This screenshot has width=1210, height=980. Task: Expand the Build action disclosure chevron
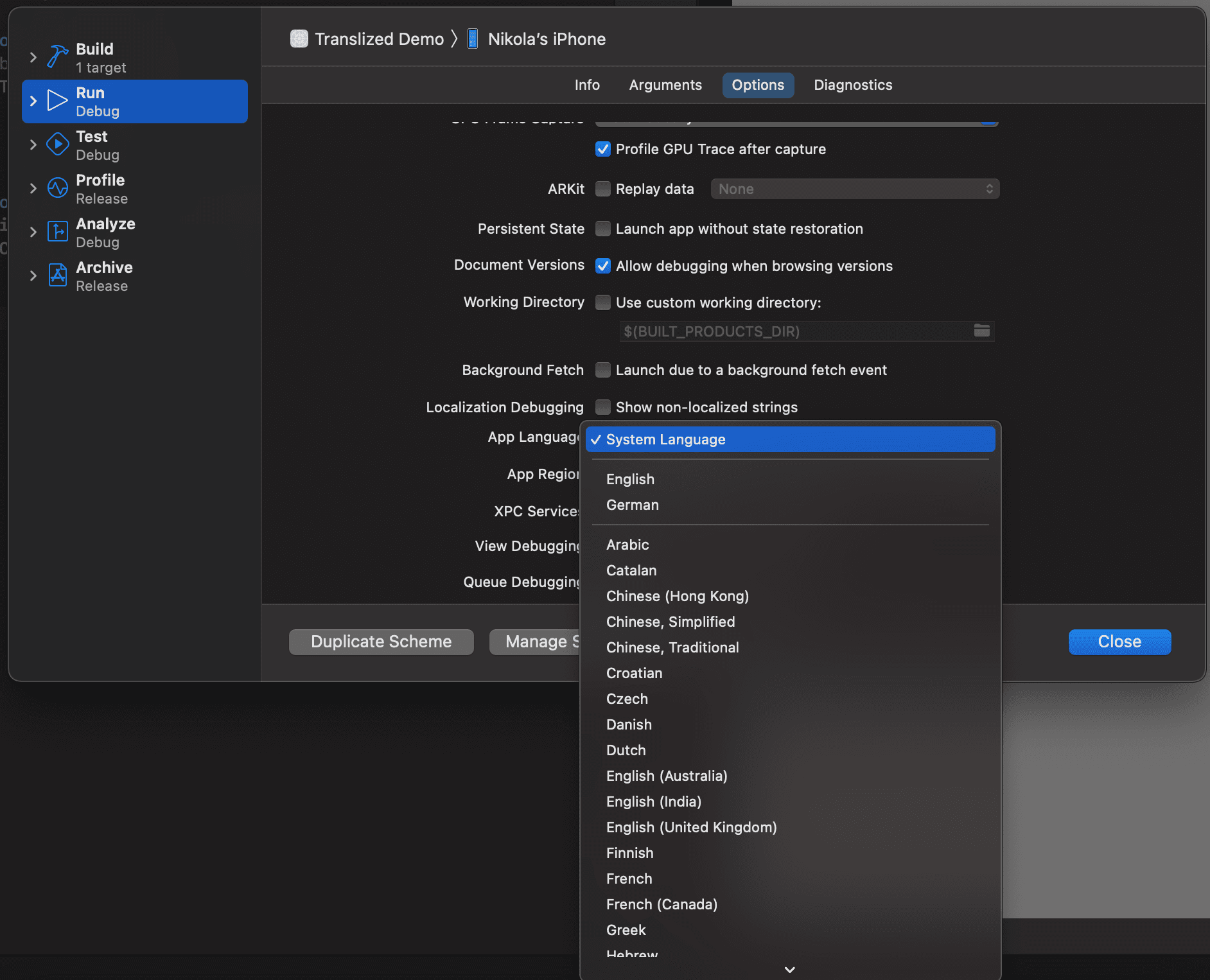tap(33, 57)
